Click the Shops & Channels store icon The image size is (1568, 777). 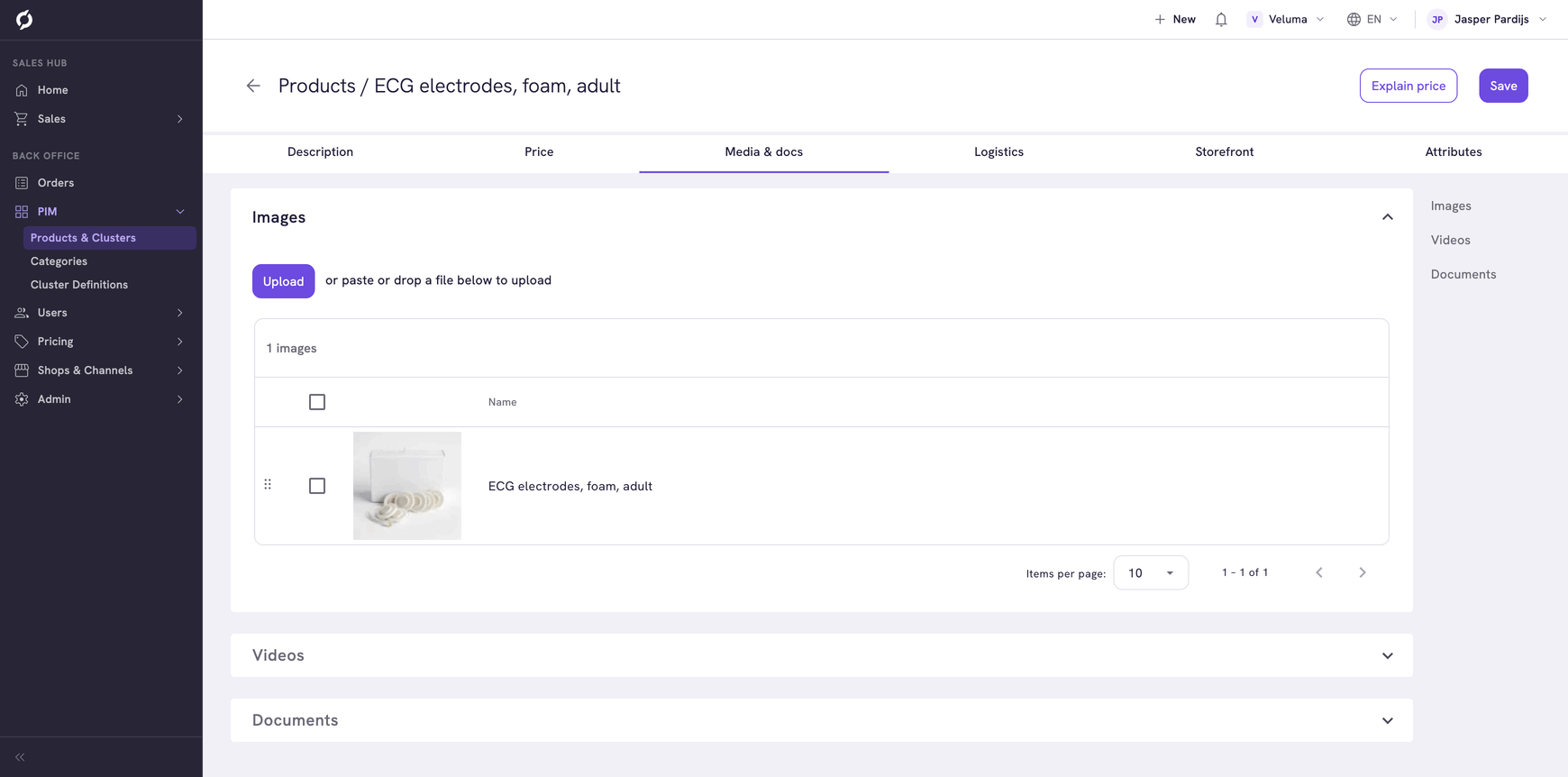(x=22, y=370)
